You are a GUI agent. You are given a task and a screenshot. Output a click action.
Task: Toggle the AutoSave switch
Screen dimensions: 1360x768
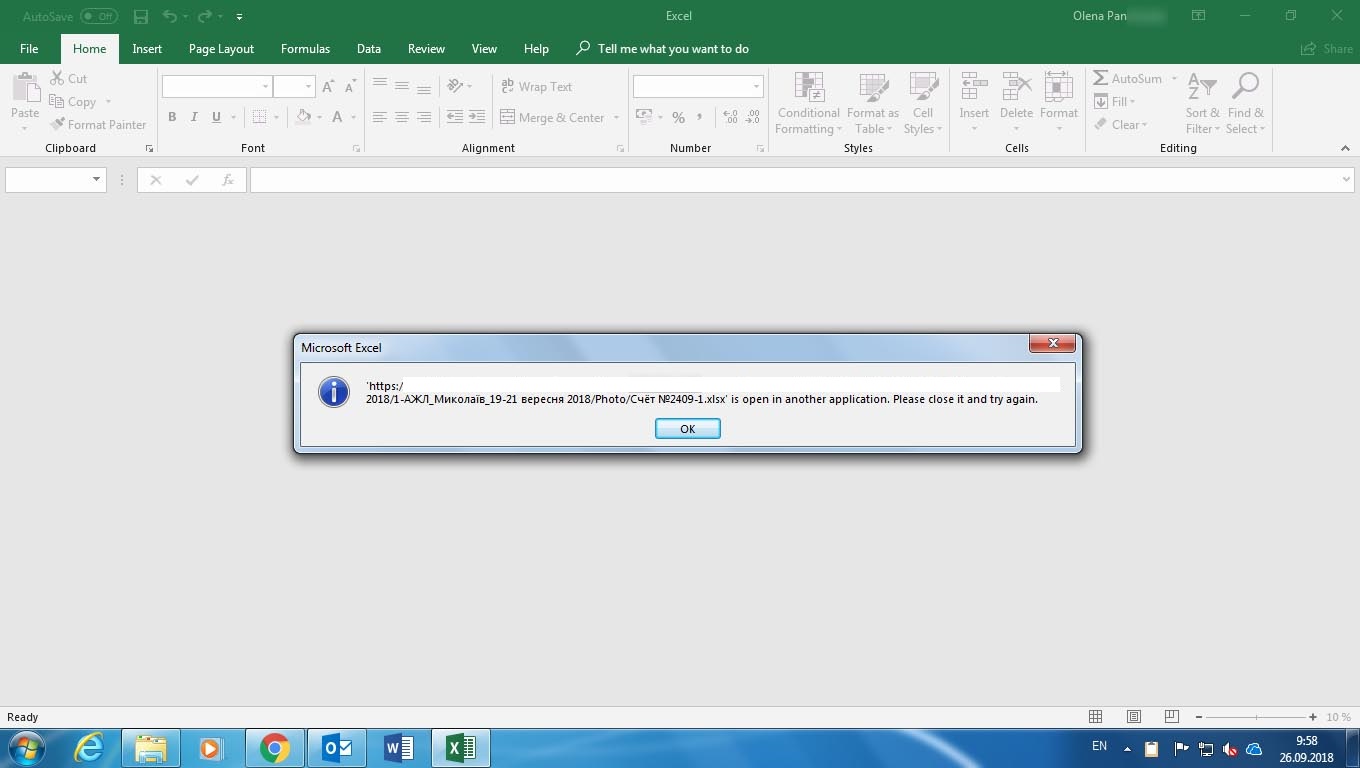[x=98, y=16]
